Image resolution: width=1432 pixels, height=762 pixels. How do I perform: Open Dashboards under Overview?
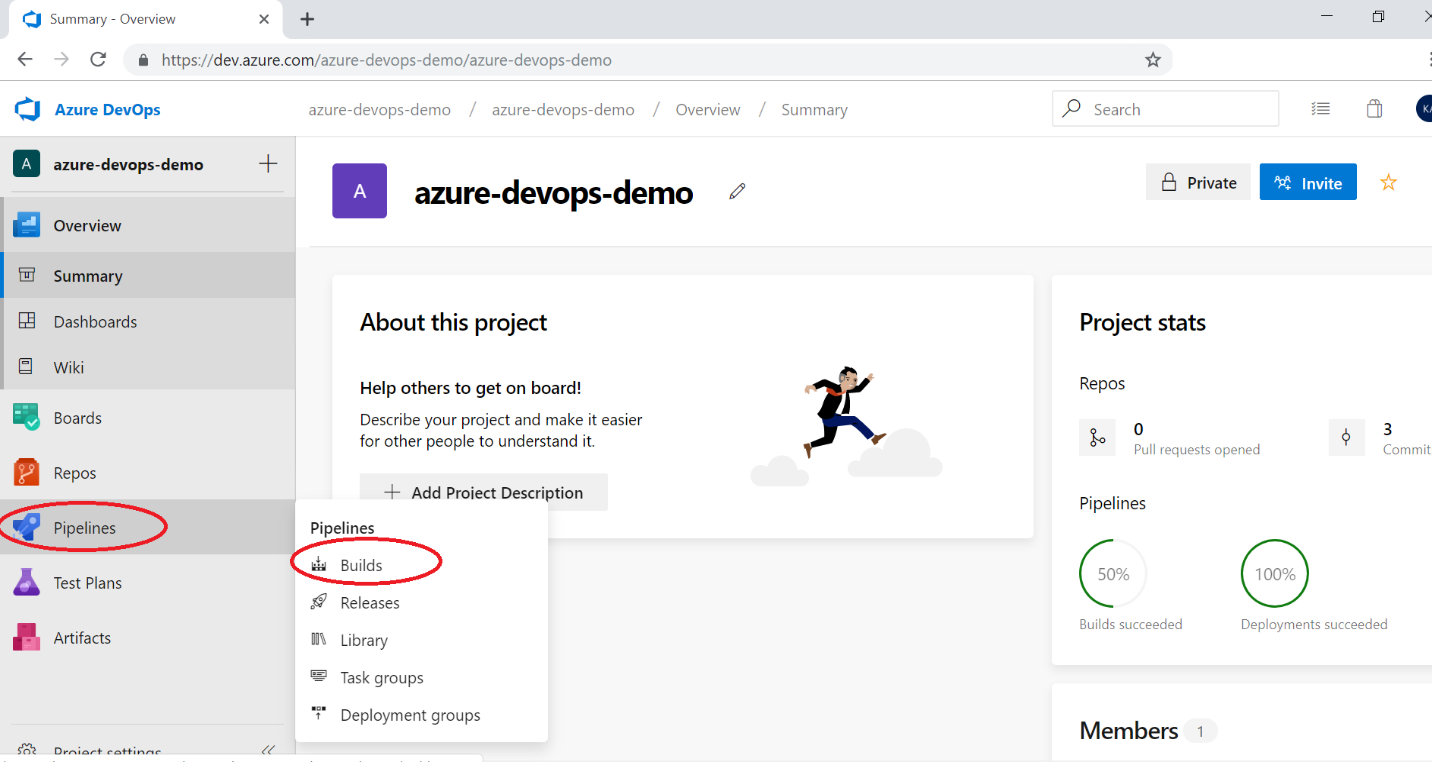[x=95, y=322]
